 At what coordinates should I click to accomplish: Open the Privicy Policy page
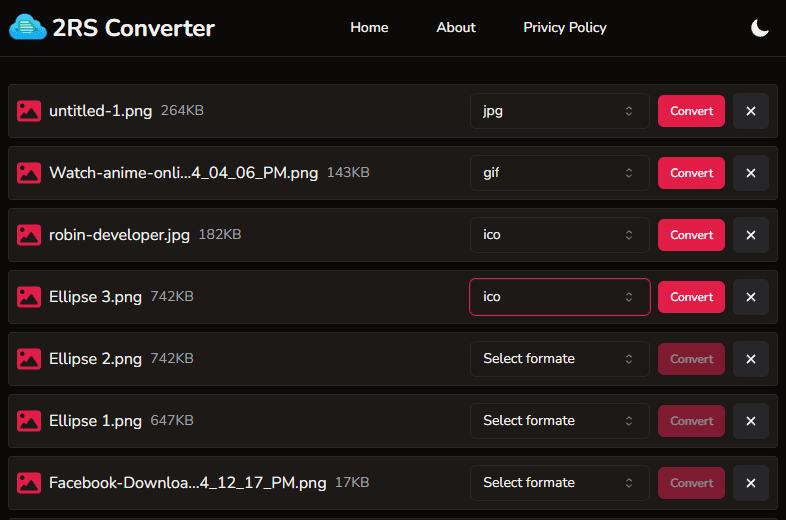coord(564,28)
